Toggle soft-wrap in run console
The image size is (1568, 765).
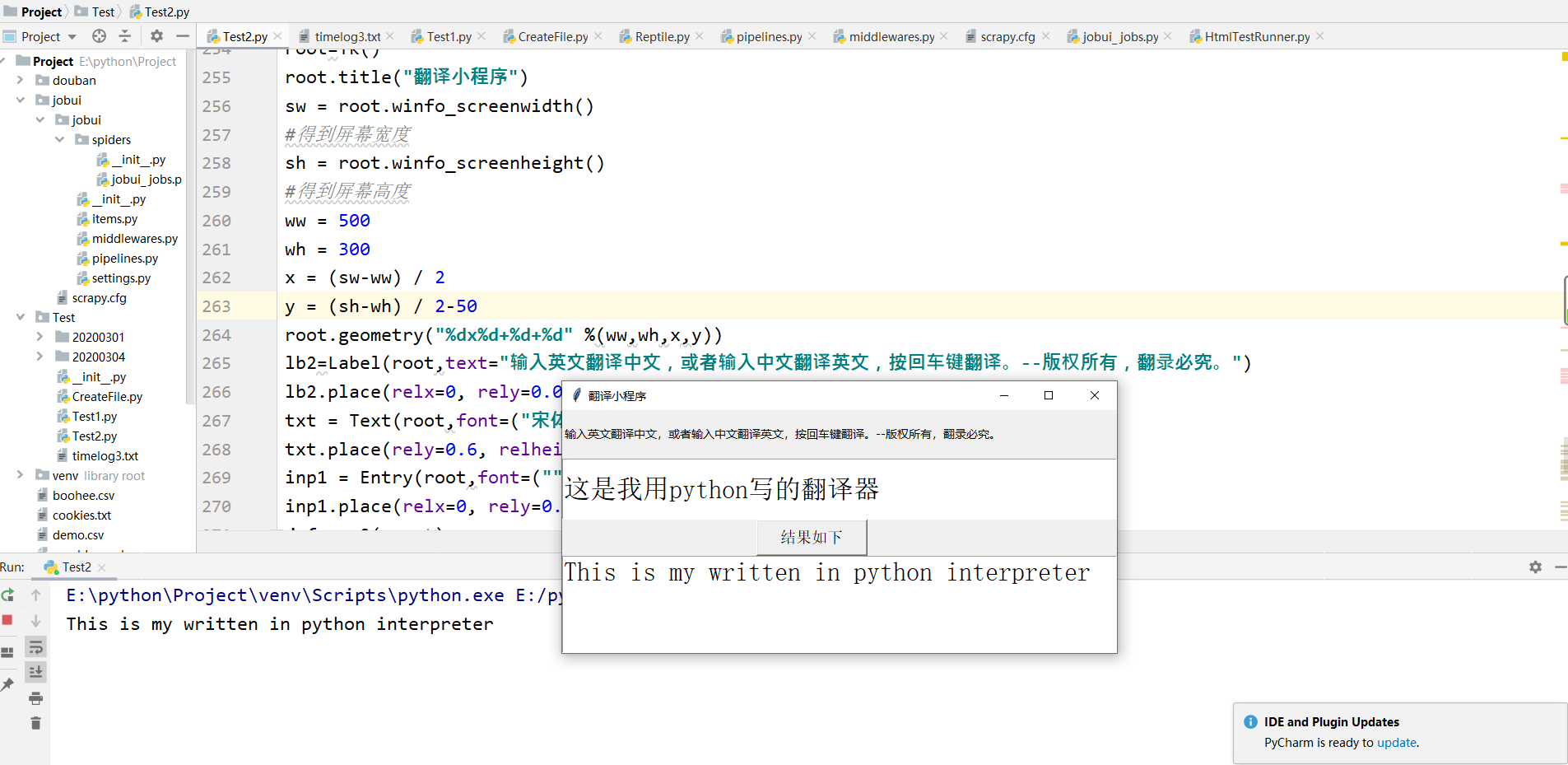[36, 648]
